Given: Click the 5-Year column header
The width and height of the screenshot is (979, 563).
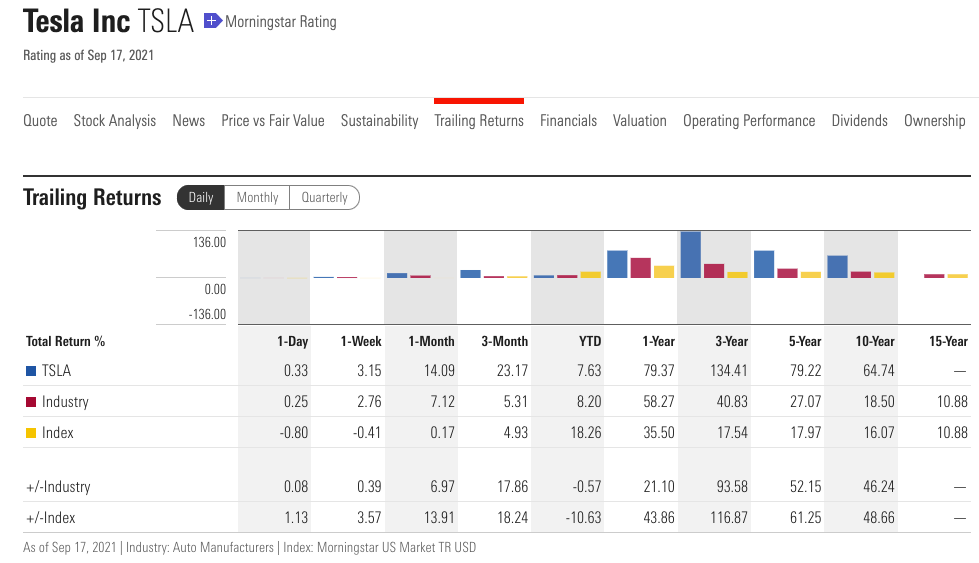Looking at the screenshot, I should pyautogui.click(x=805, y=341).
